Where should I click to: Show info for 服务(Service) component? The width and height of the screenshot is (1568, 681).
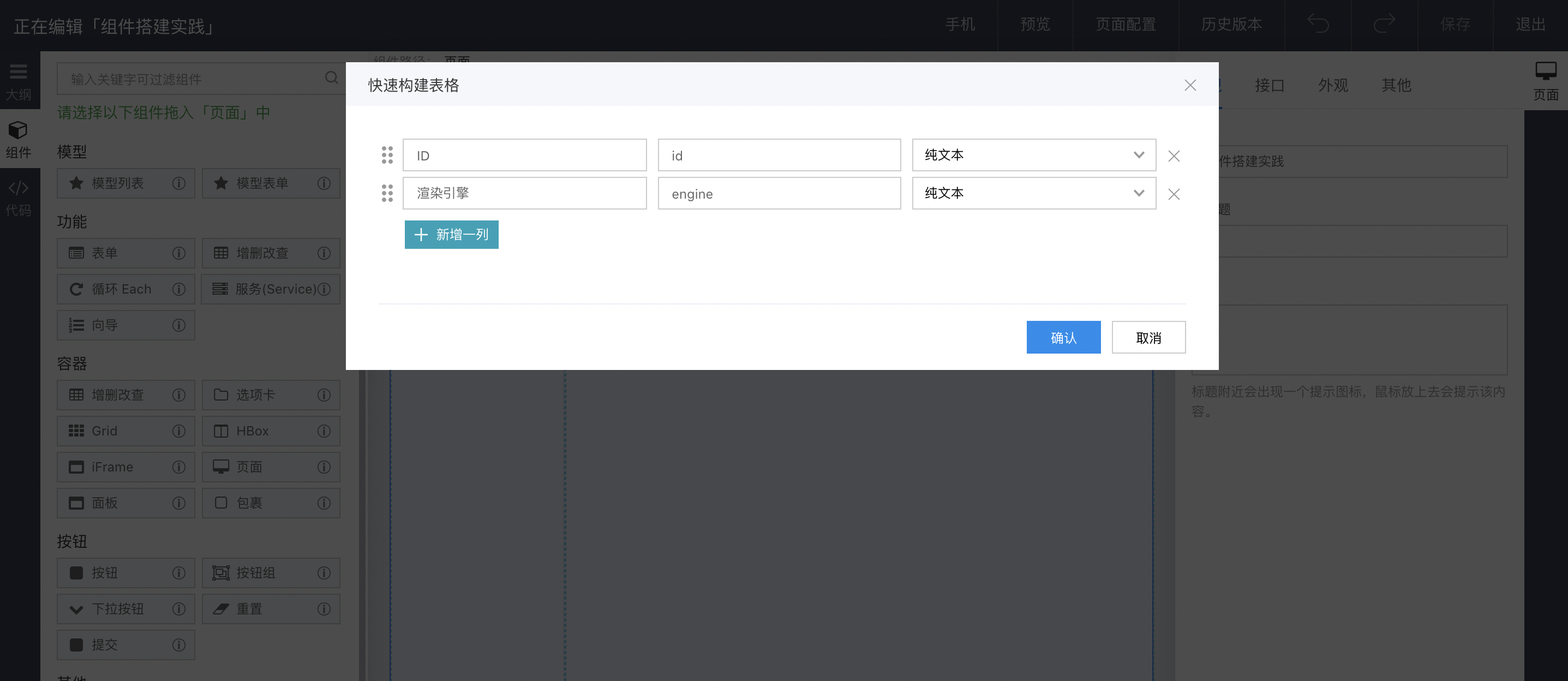click(325, 289)
